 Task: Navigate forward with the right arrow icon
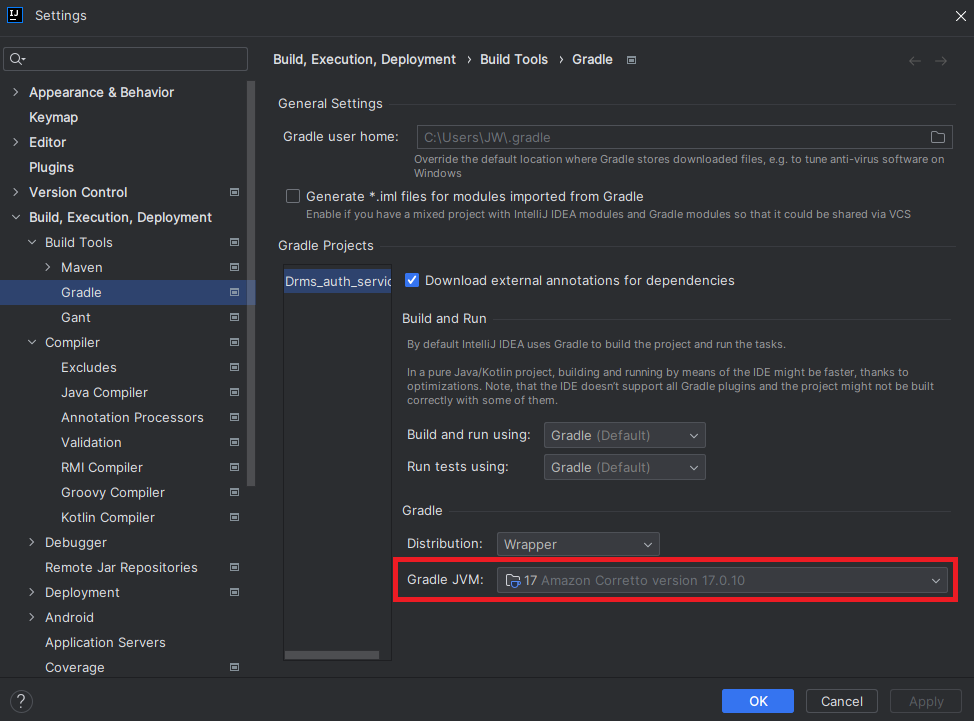tap(941, 61)
